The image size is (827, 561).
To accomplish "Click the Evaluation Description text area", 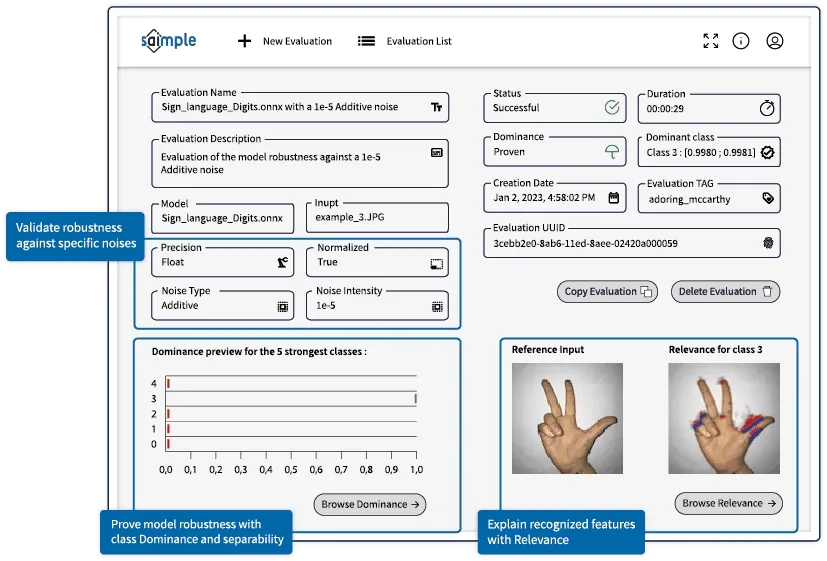I will [300, 163].
